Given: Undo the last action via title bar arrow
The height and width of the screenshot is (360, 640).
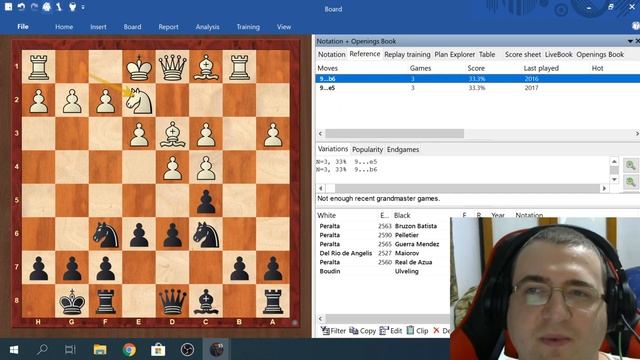Looking at the screenshot, I should pos(21,7).
